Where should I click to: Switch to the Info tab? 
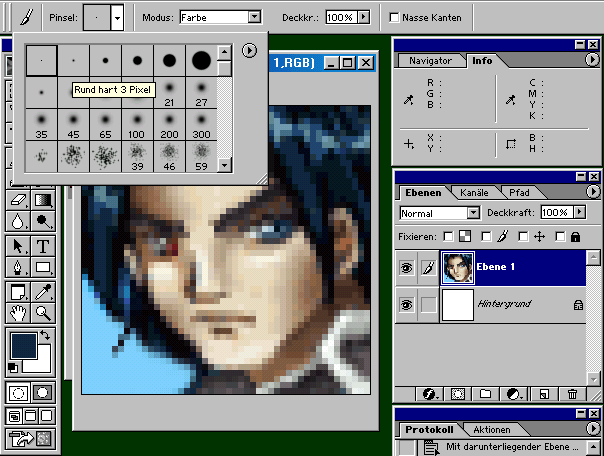482,60
